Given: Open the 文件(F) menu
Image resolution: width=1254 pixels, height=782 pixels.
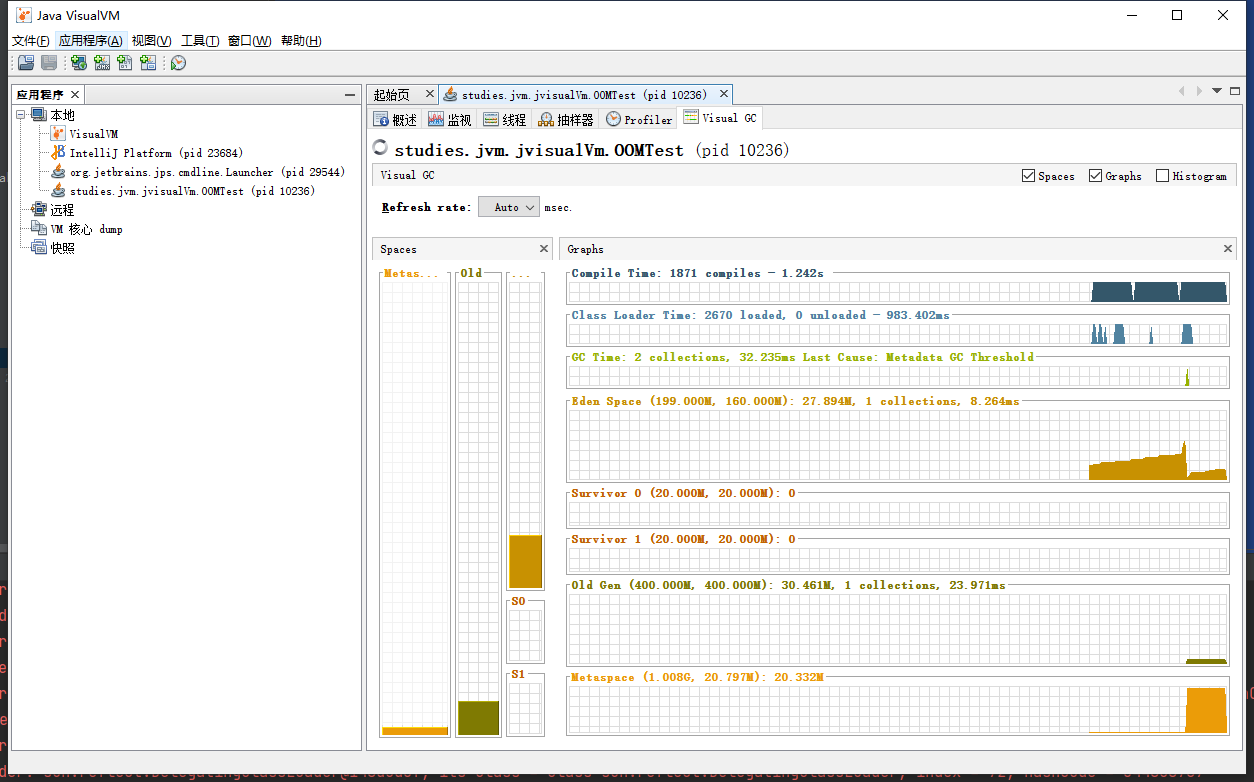Looking at the screenshot, I should (31, 41).
